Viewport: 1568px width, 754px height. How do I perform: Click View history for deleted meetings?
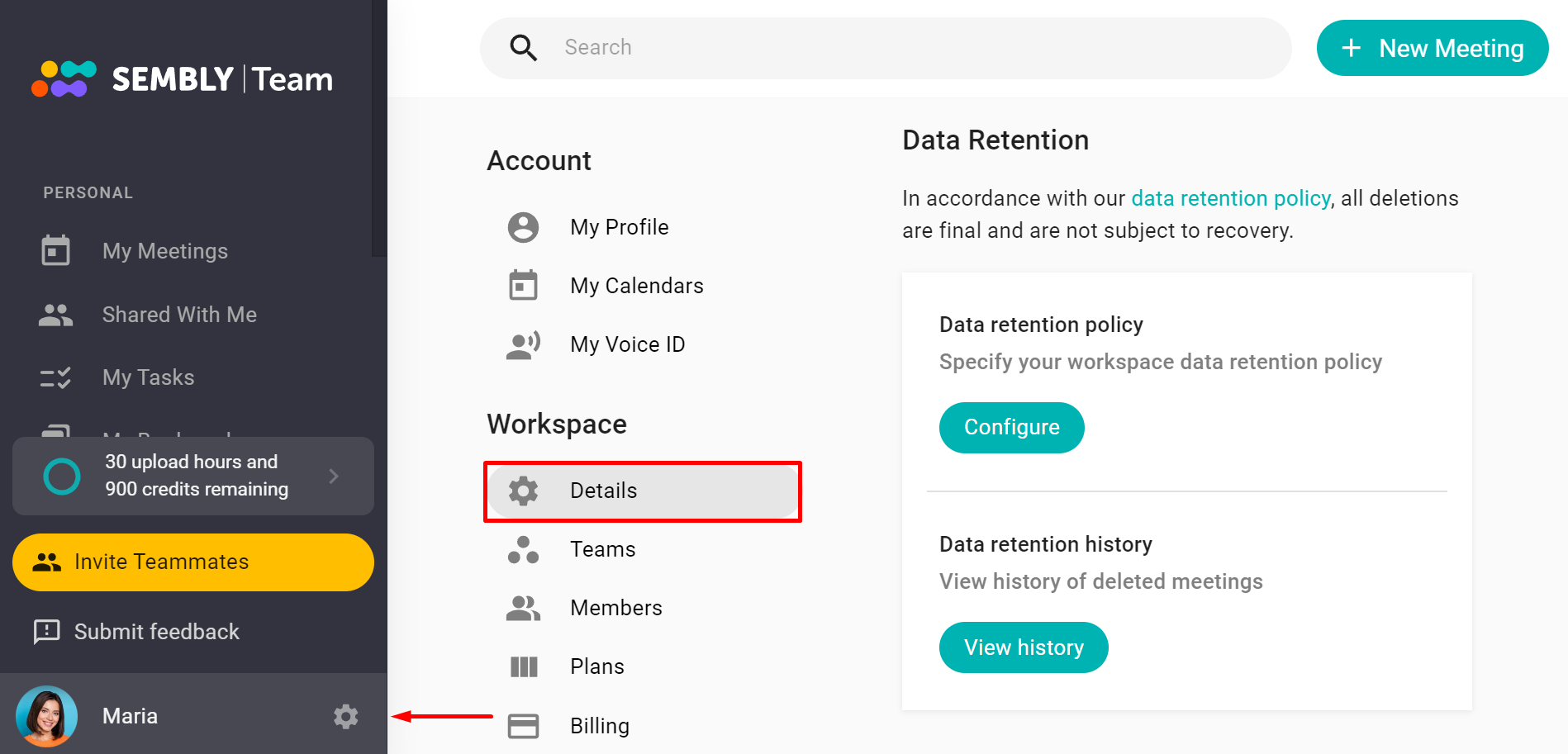(x=1024, y=647)
